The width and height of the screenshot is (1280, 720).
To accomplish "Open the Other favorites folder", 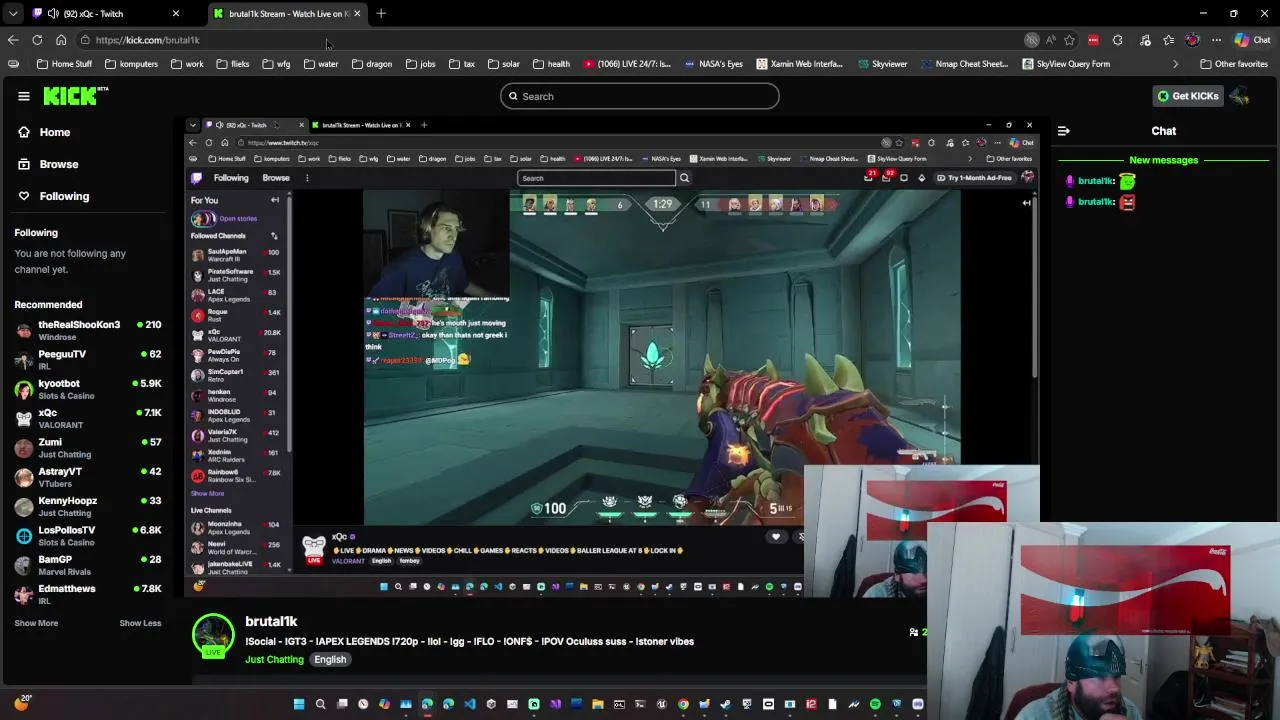I will click(x=1232, y=64).
